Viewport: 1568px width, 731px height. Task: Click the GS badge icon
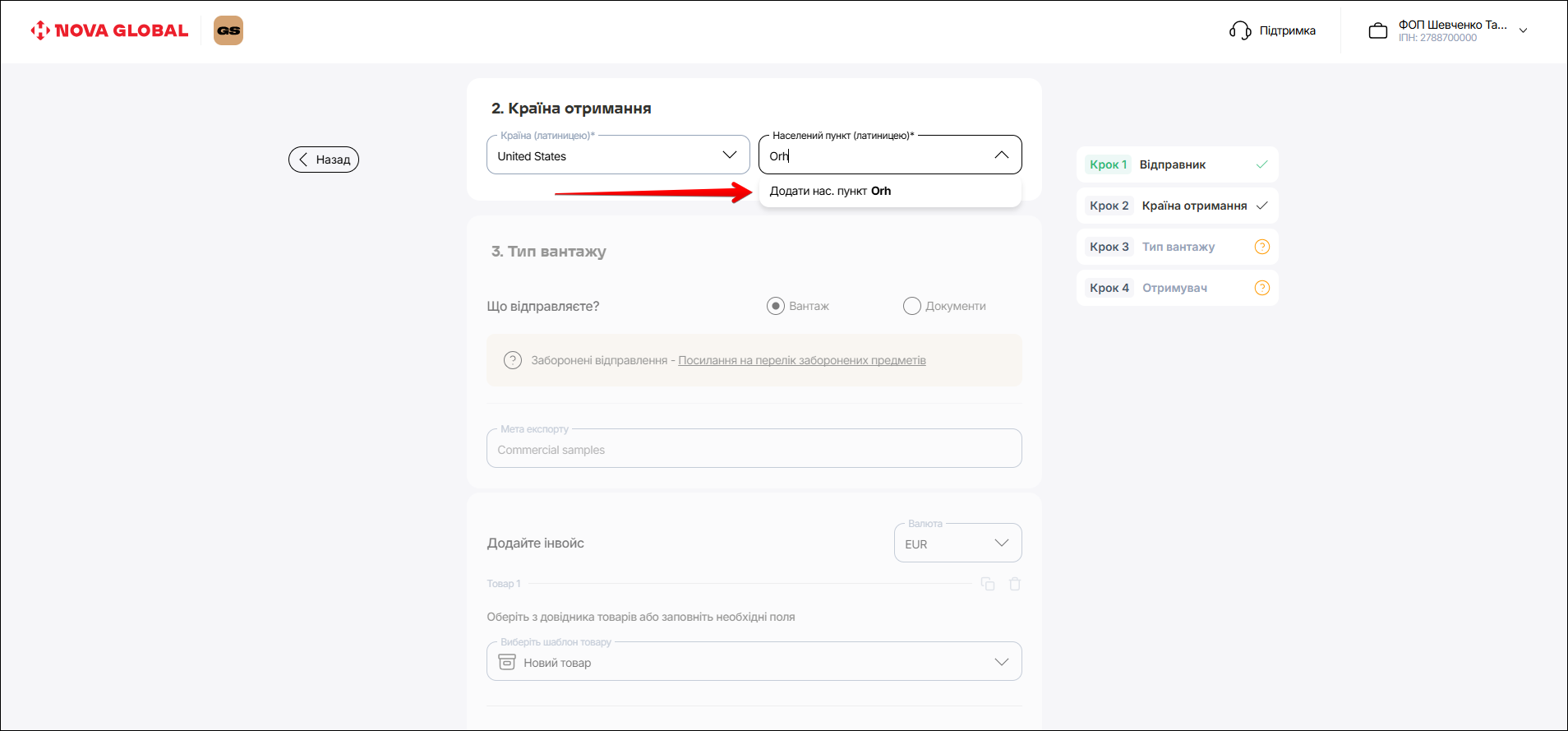coord(228,30)
